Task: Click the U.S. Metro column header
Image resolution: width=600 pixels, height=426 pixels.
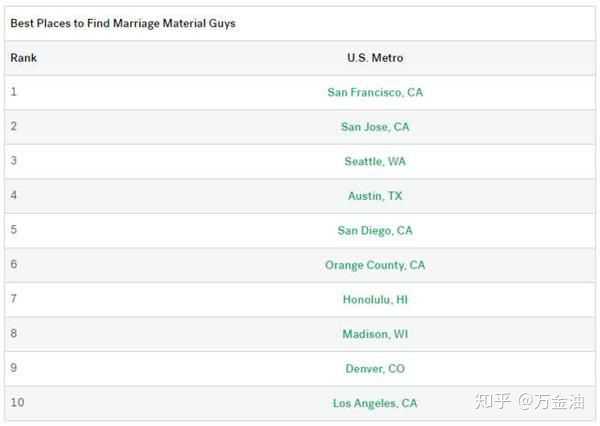Action: click(x=375, y=58)
